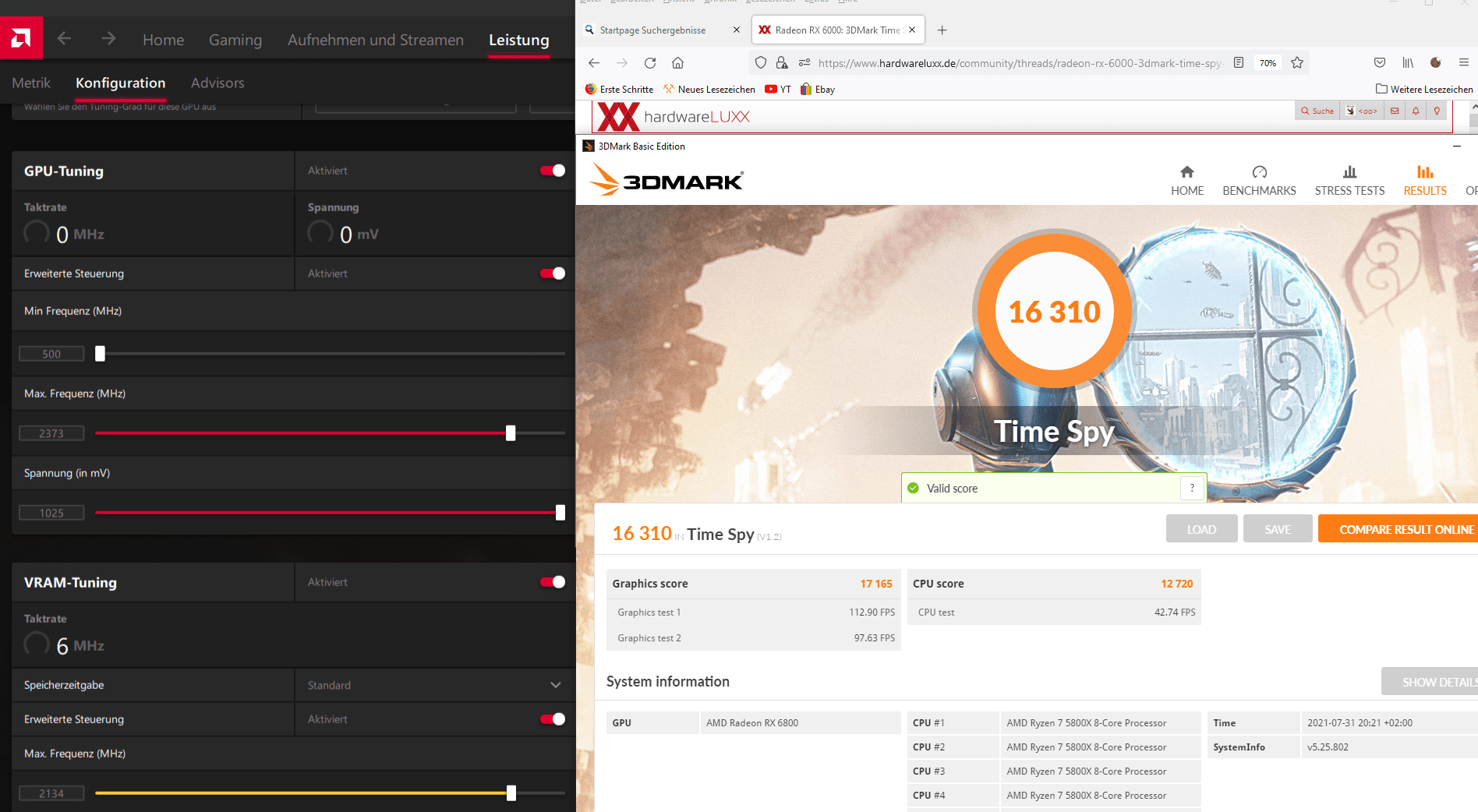1478x812 pixels.
Task: Click COMPARE RESULT ONLINE button
Action: pos(1398,529)
